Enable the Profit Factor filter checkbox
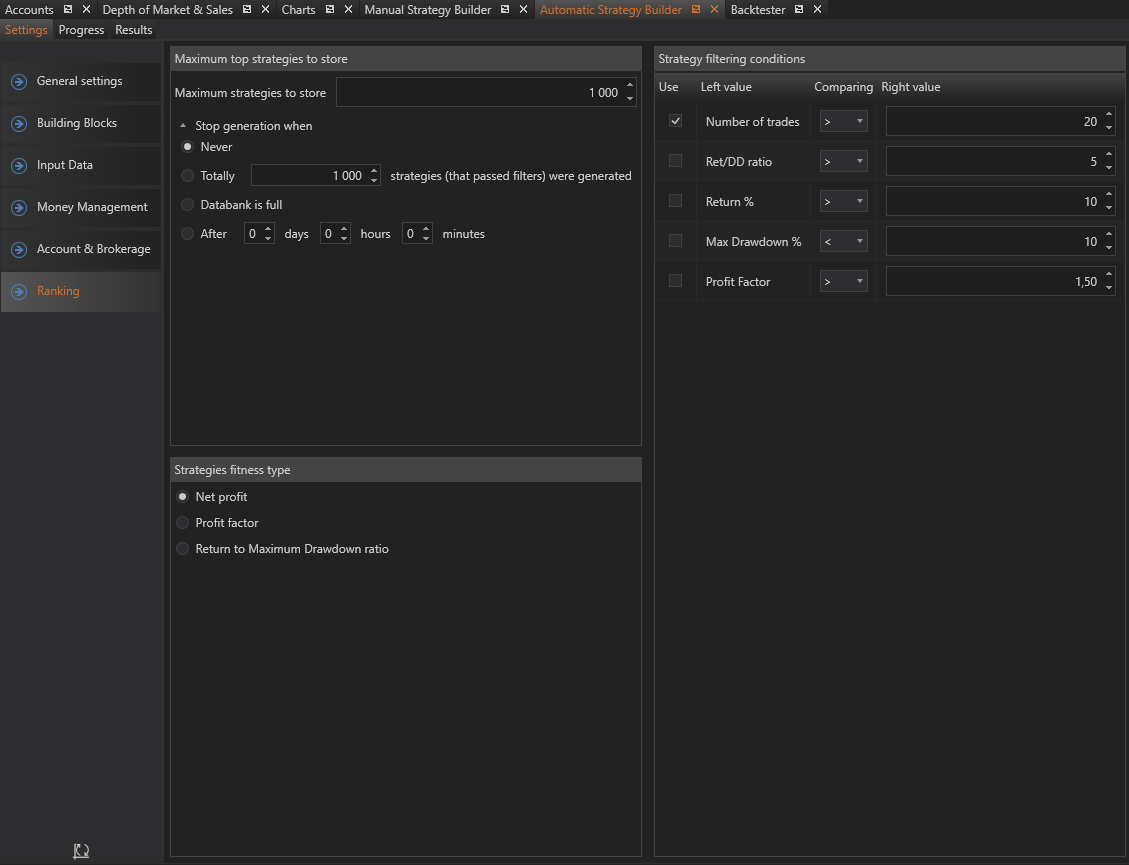The width and height of the screenshot is (1129, 865). [x=675, y=281]
